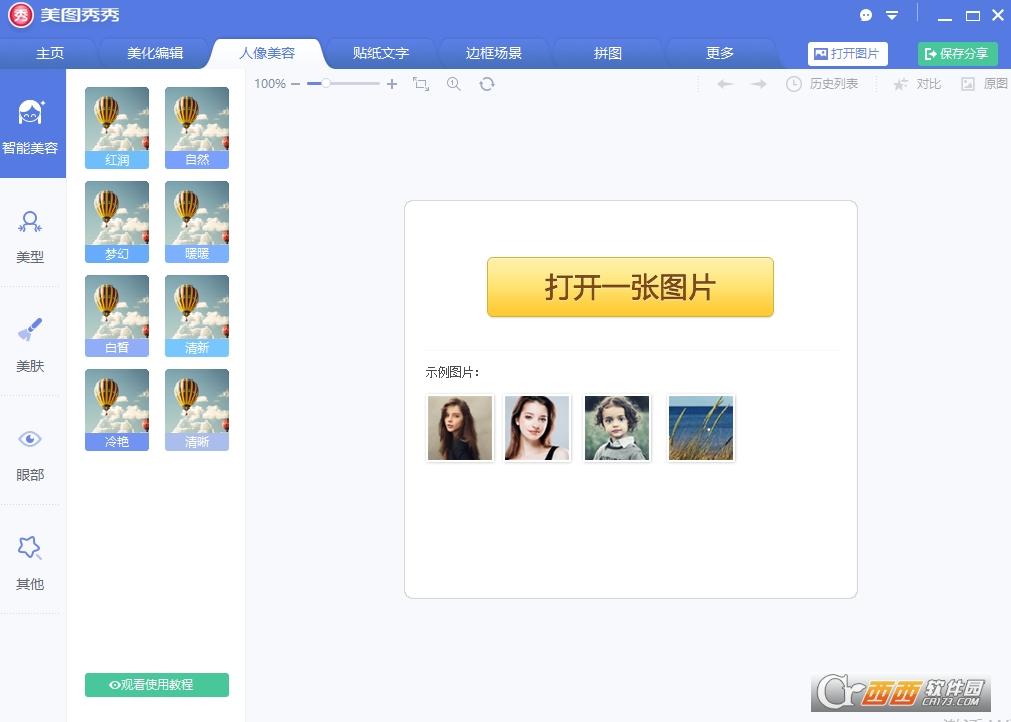Click the 观看使用教程 button
1011x722 pixels.
[x=157, y=685]
